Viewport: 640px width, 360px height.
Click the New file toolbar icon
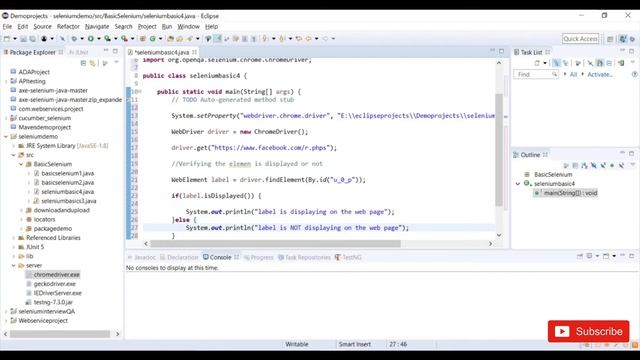tap(7, 39)
